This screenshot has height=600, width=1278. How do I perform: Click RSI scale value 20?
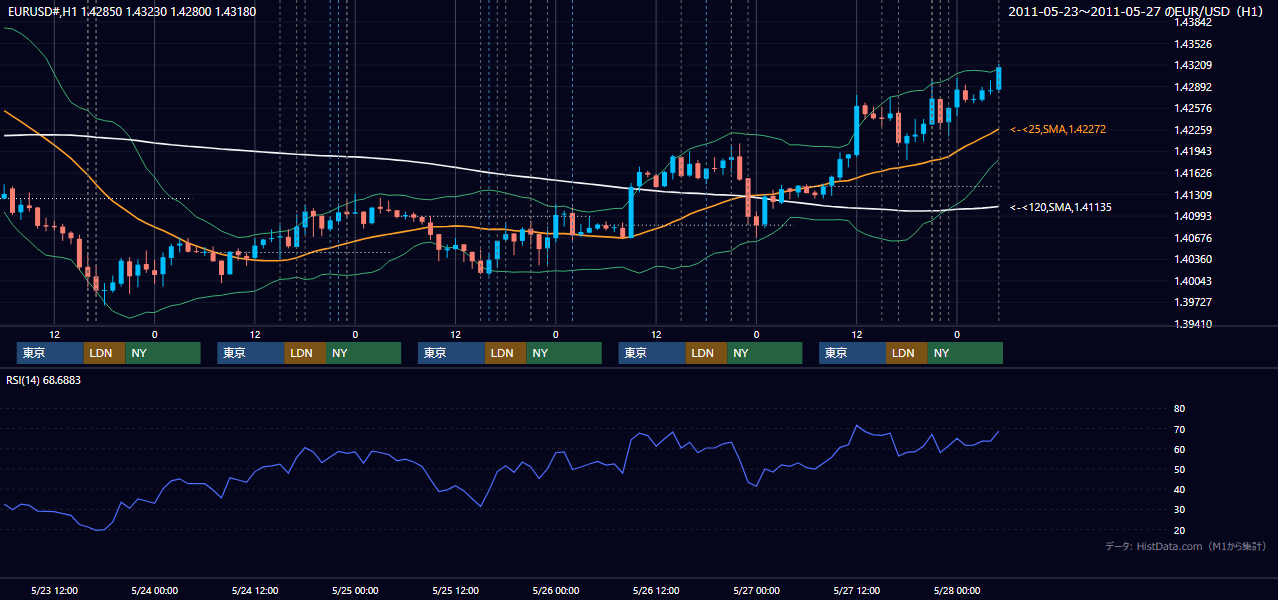point(1179,530)
